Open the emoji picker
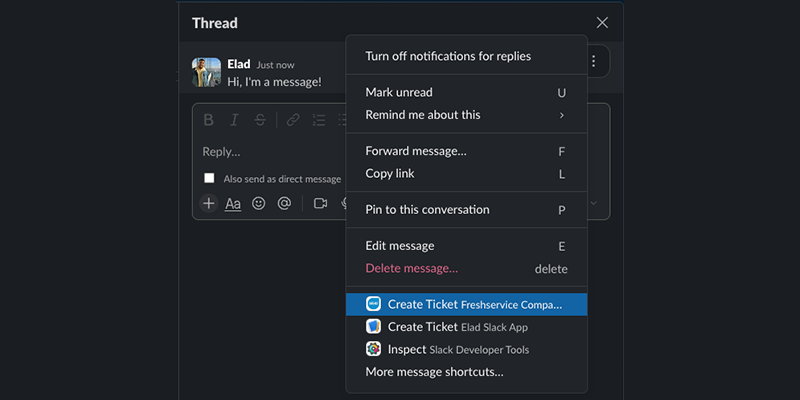 coord(259,204)
